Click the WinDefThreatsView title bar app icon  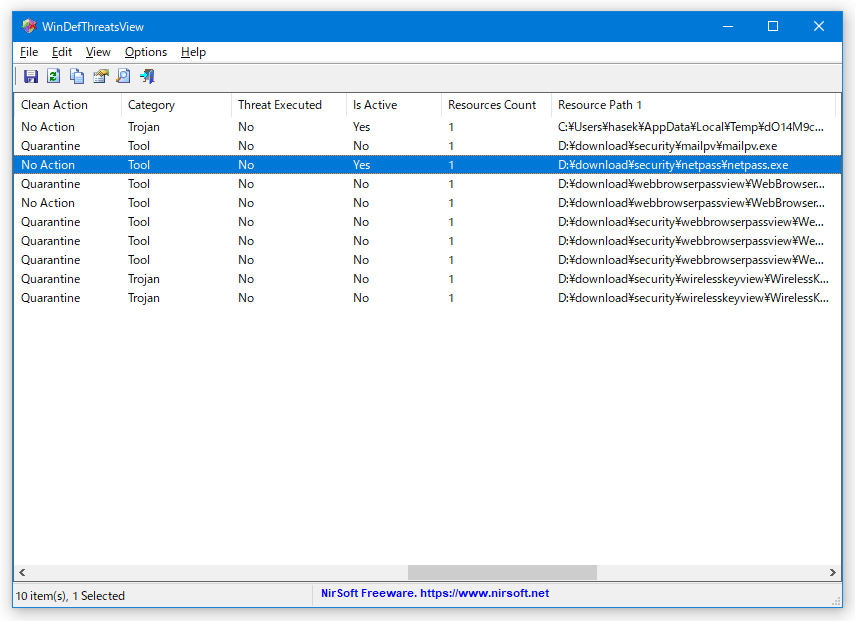(x=29, y=26)
